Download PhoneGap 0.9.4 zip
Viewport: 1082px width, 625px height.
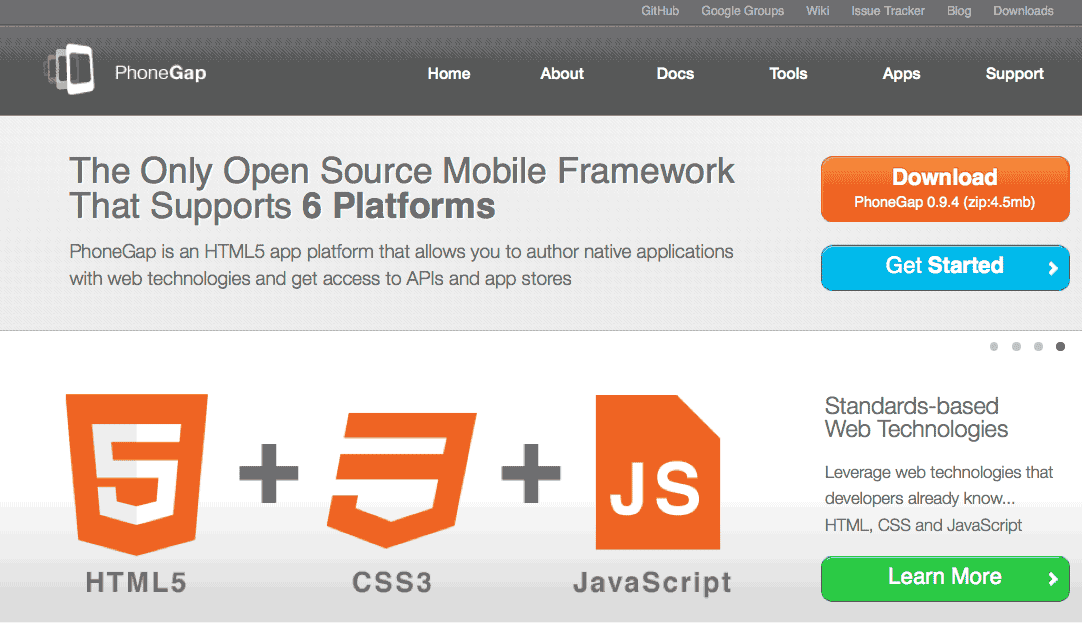click(944, 188)
